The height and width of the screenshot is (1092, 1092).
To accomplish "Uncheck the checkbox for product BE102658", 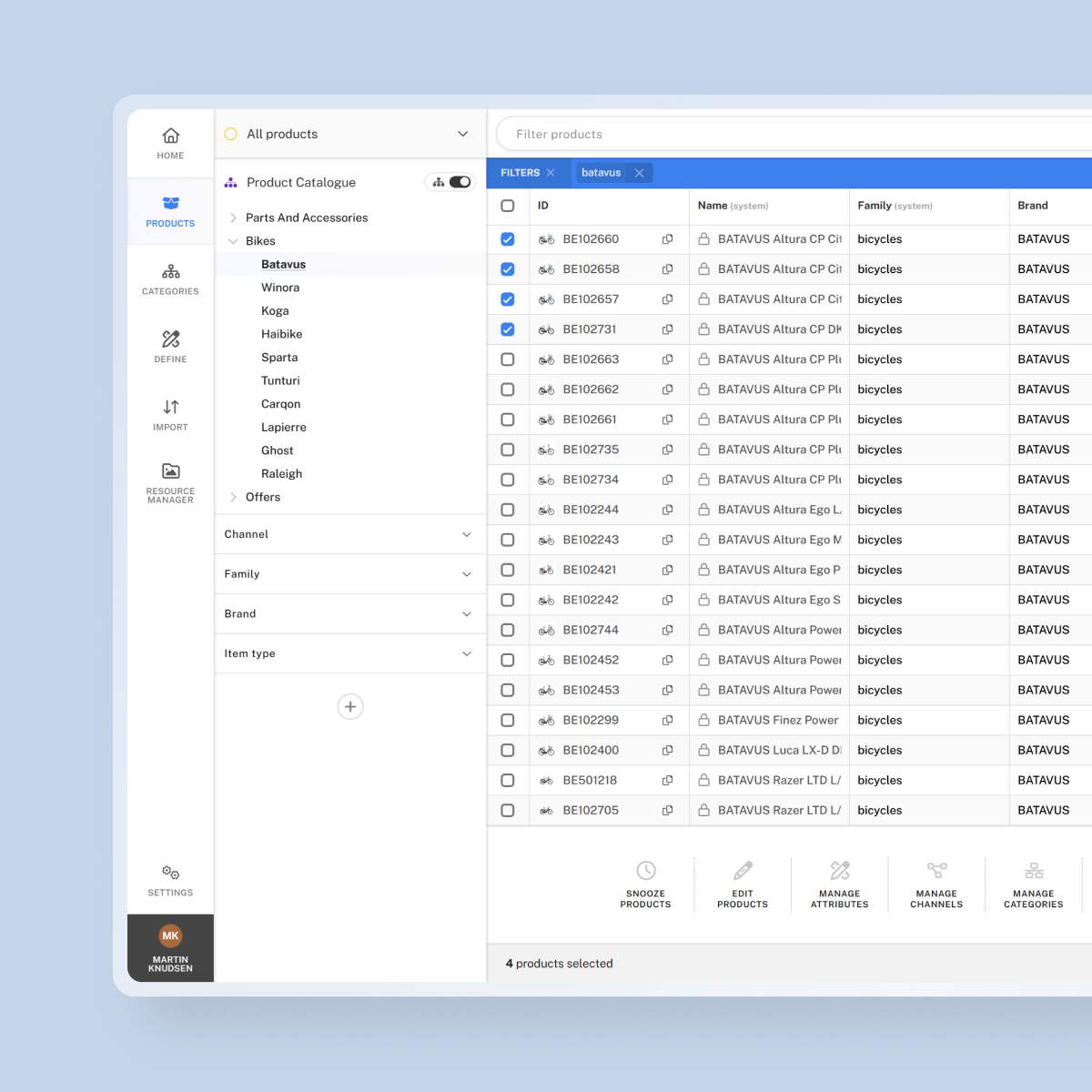I will pos(508,269).
